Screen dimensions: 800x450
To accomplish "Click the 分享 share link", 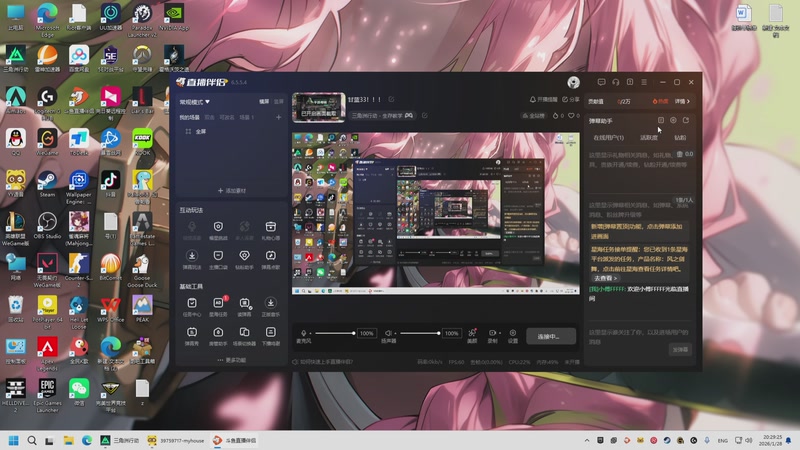I will click(571, 99).
